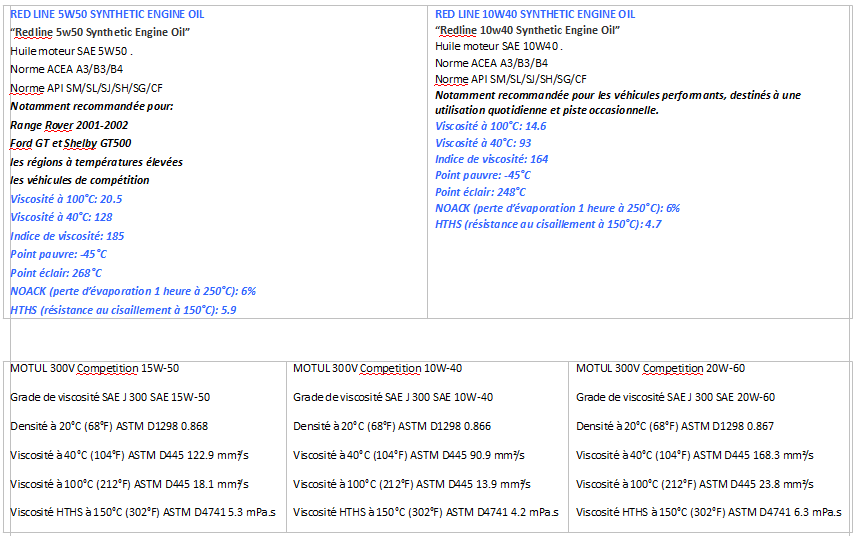Click Grade de viscosité SAE J 300 SAE 15W-50
The height and width of the screenshot is (536, 857).
110,397
